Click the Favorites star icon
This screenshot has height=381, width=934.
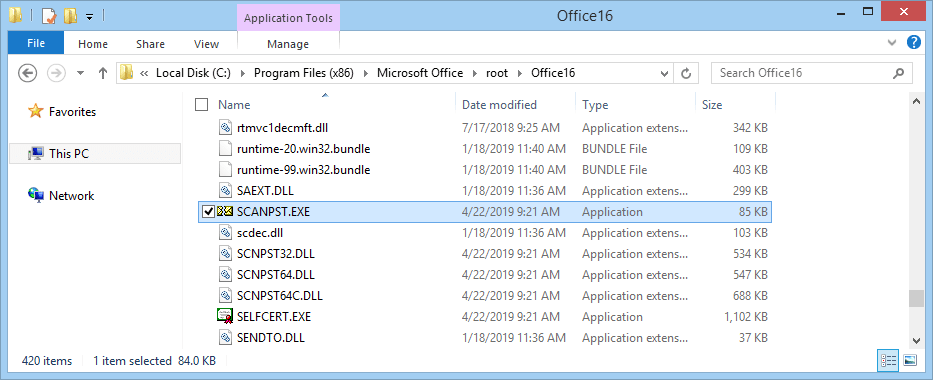[36, 111]
